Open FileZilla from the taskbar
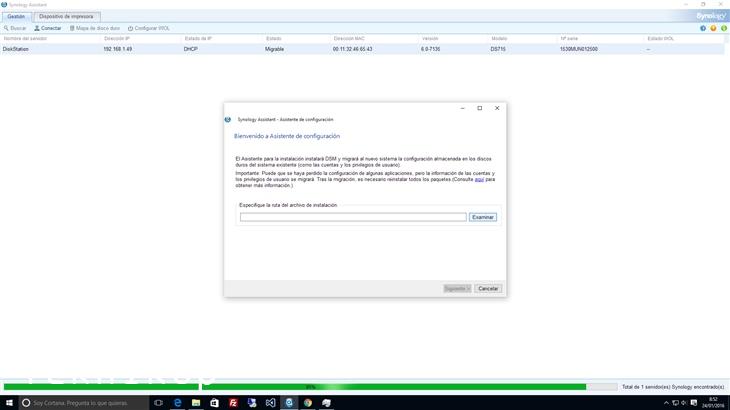The width and height of the screenshot is (730, 410). pos(233,402)
